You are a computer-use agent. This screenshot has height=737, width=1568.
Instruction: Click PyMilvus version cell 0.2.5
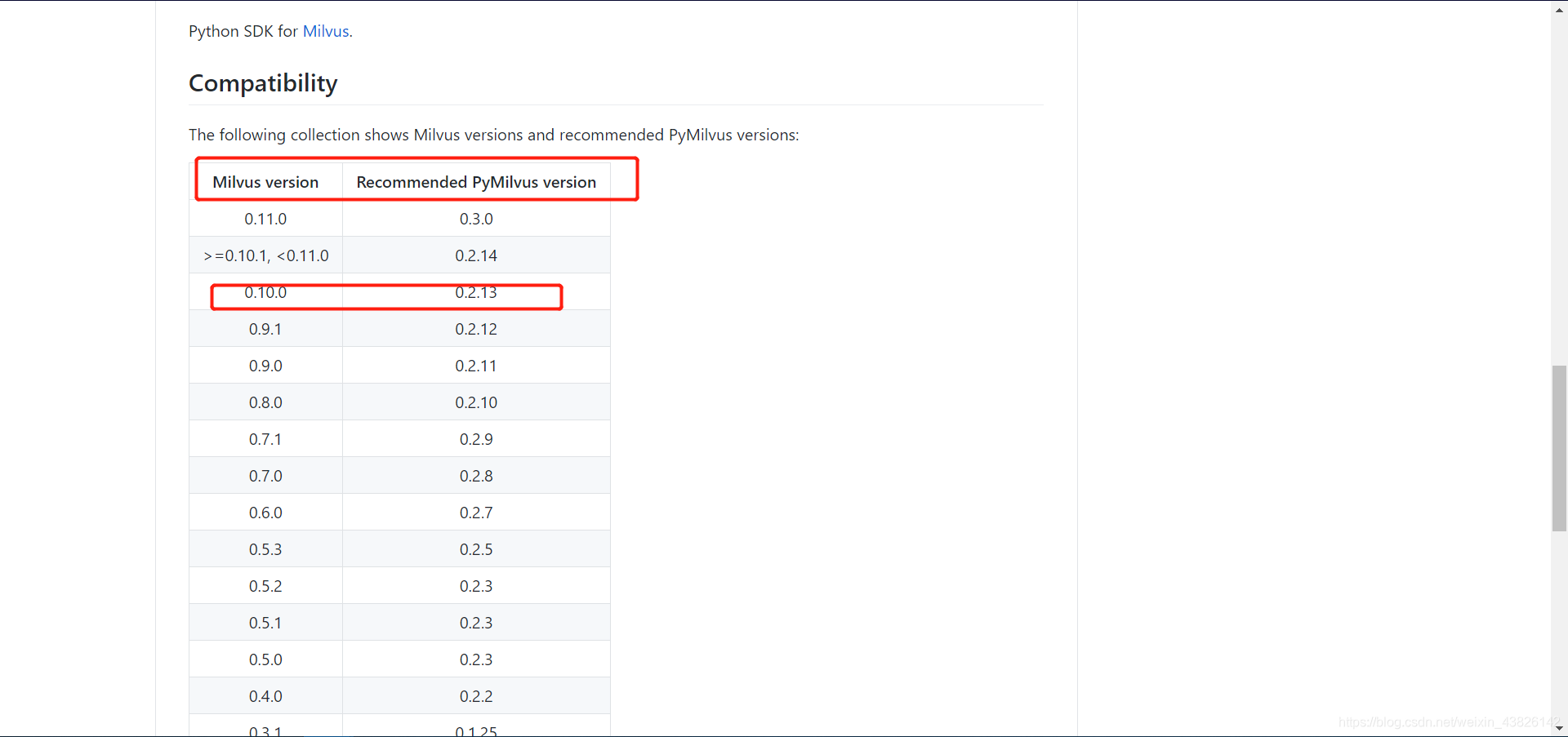[x=476, y=549]
